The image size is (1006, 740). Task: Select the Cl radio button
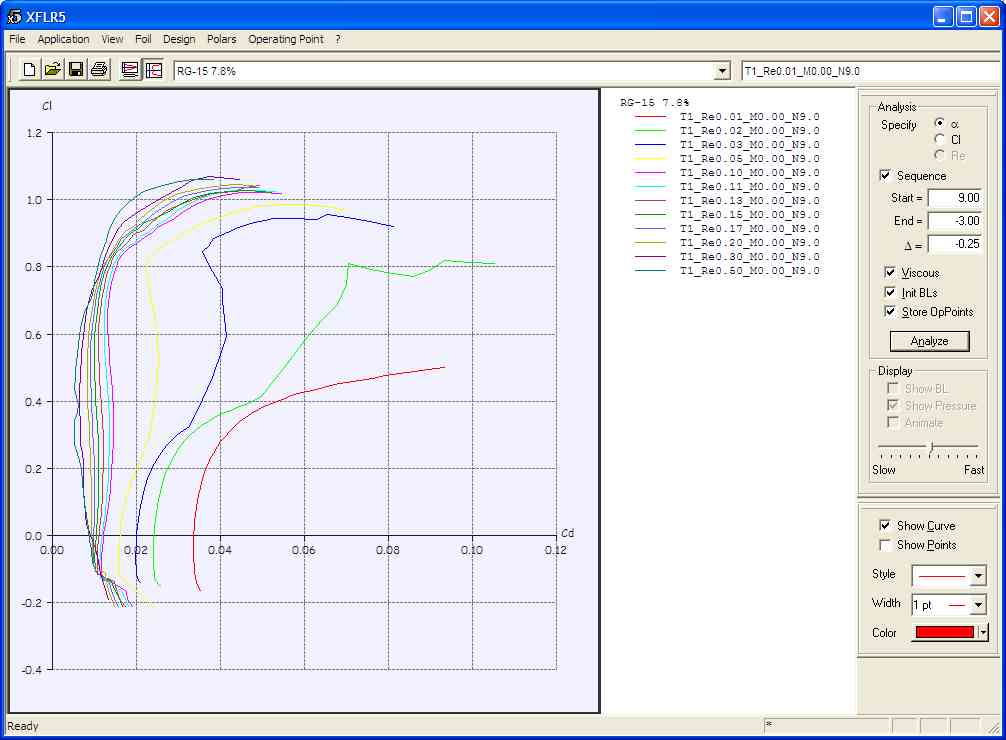pyautogui.click(x=940, y=140)
